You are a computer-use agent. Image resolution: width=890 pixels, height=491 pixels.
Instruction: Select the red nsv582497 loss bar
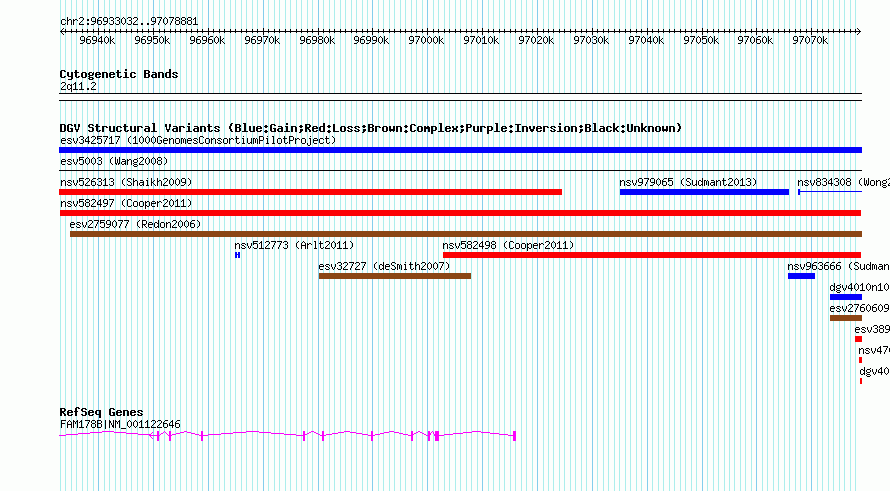click(460, 213)
